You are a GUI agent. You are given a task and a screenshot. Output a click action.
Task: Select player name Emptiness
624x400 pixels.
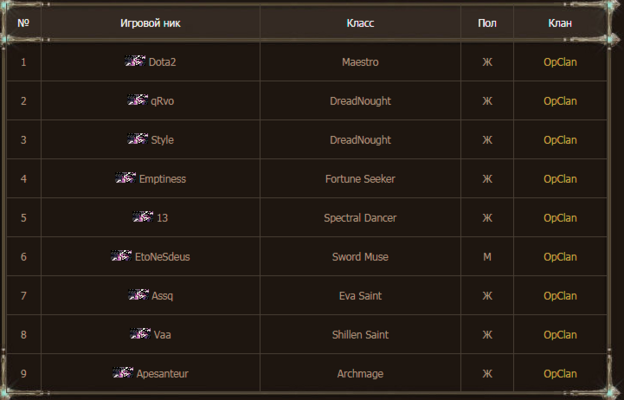[x=162, y=179]
